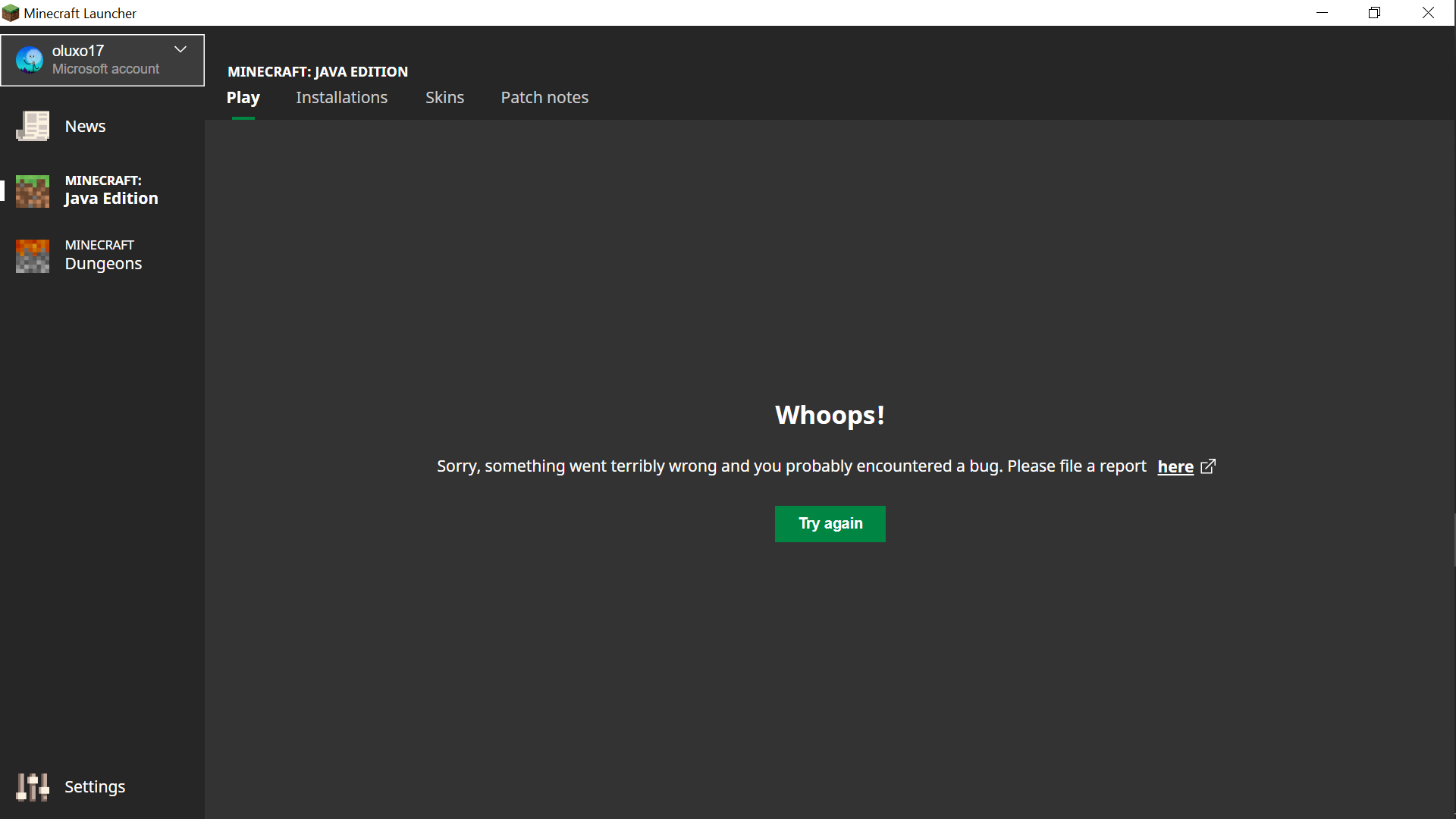Click the Minecraft Launcher title bar icon

(x=11, y=13)
